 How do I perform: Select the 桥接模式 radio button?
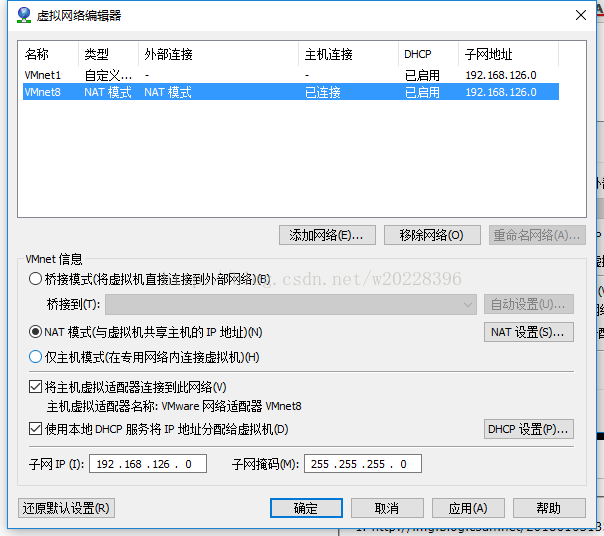35,279
